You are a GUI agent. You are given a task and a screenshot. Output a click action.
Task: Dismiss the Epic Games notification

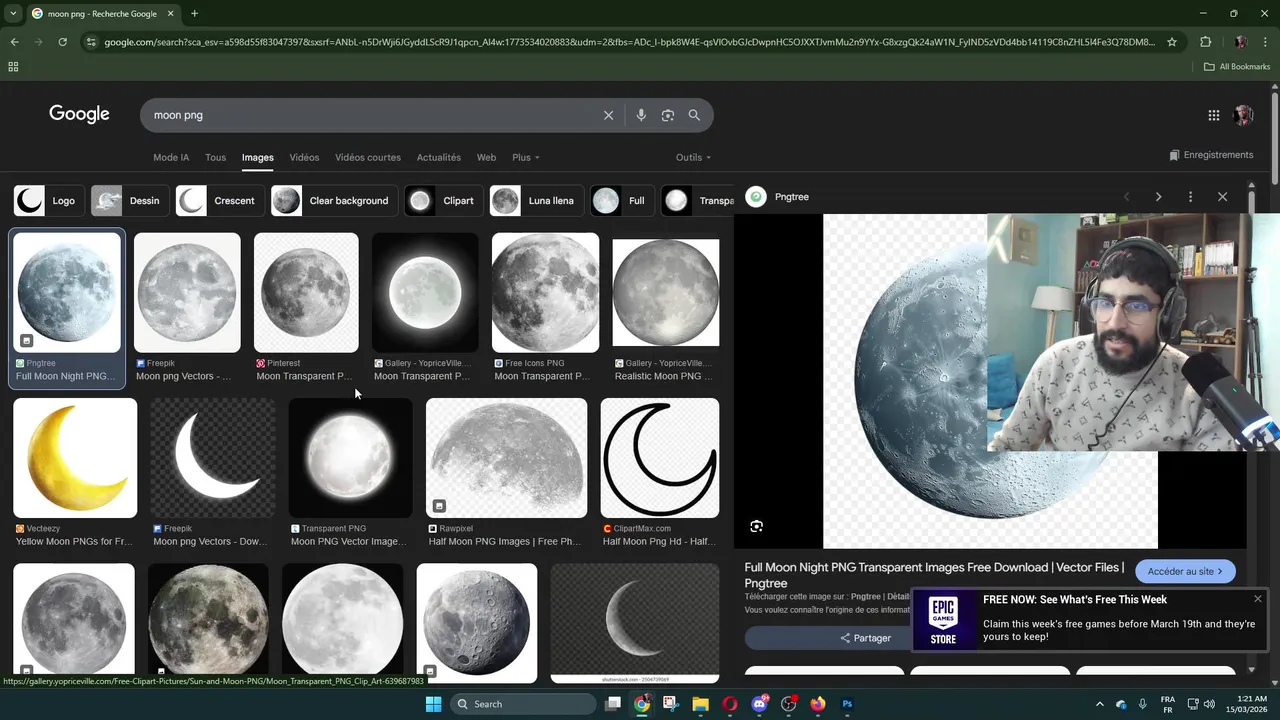click(1258, 599)
